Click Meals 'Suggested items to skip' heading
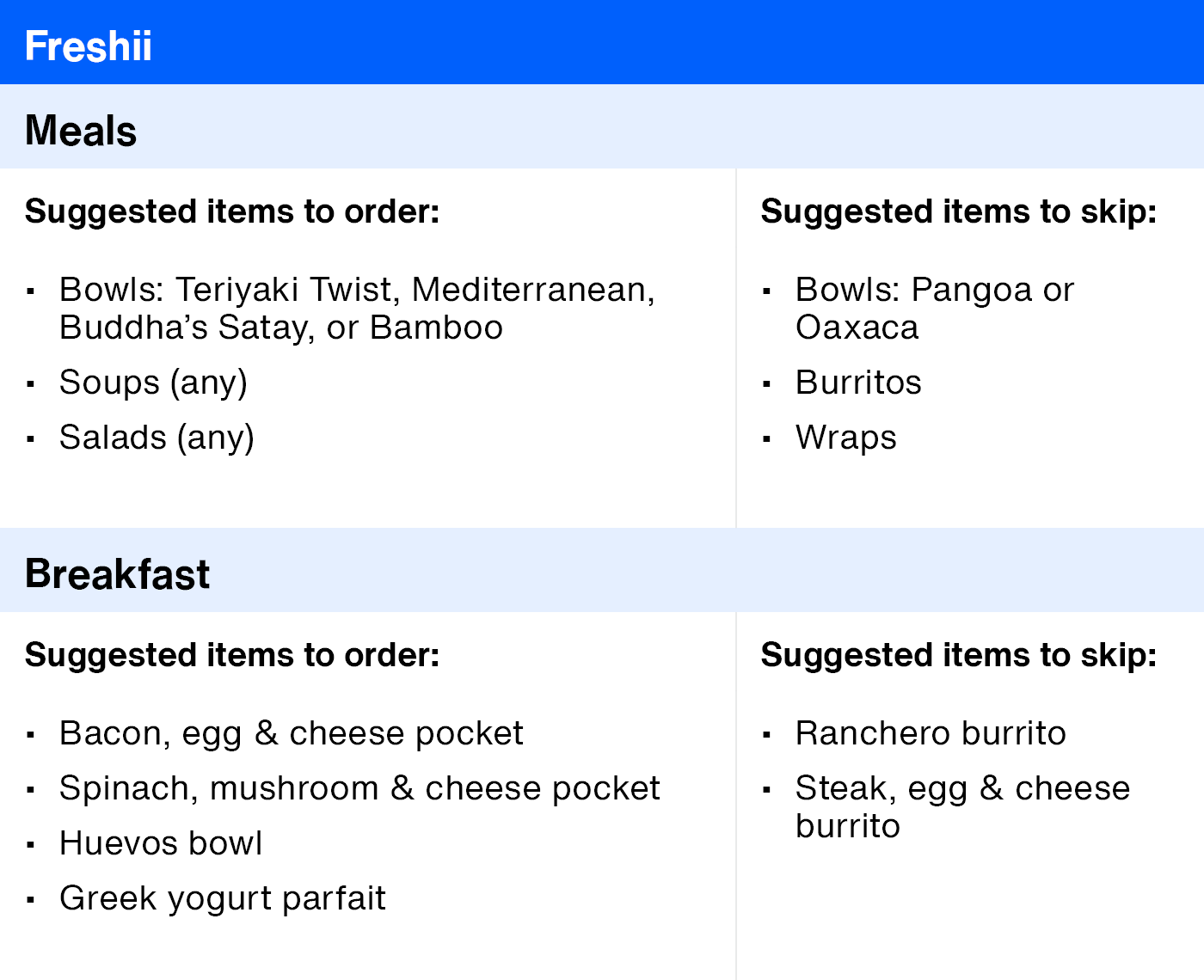Screen dimensions: 1204x980 click(x=959, y=211)
